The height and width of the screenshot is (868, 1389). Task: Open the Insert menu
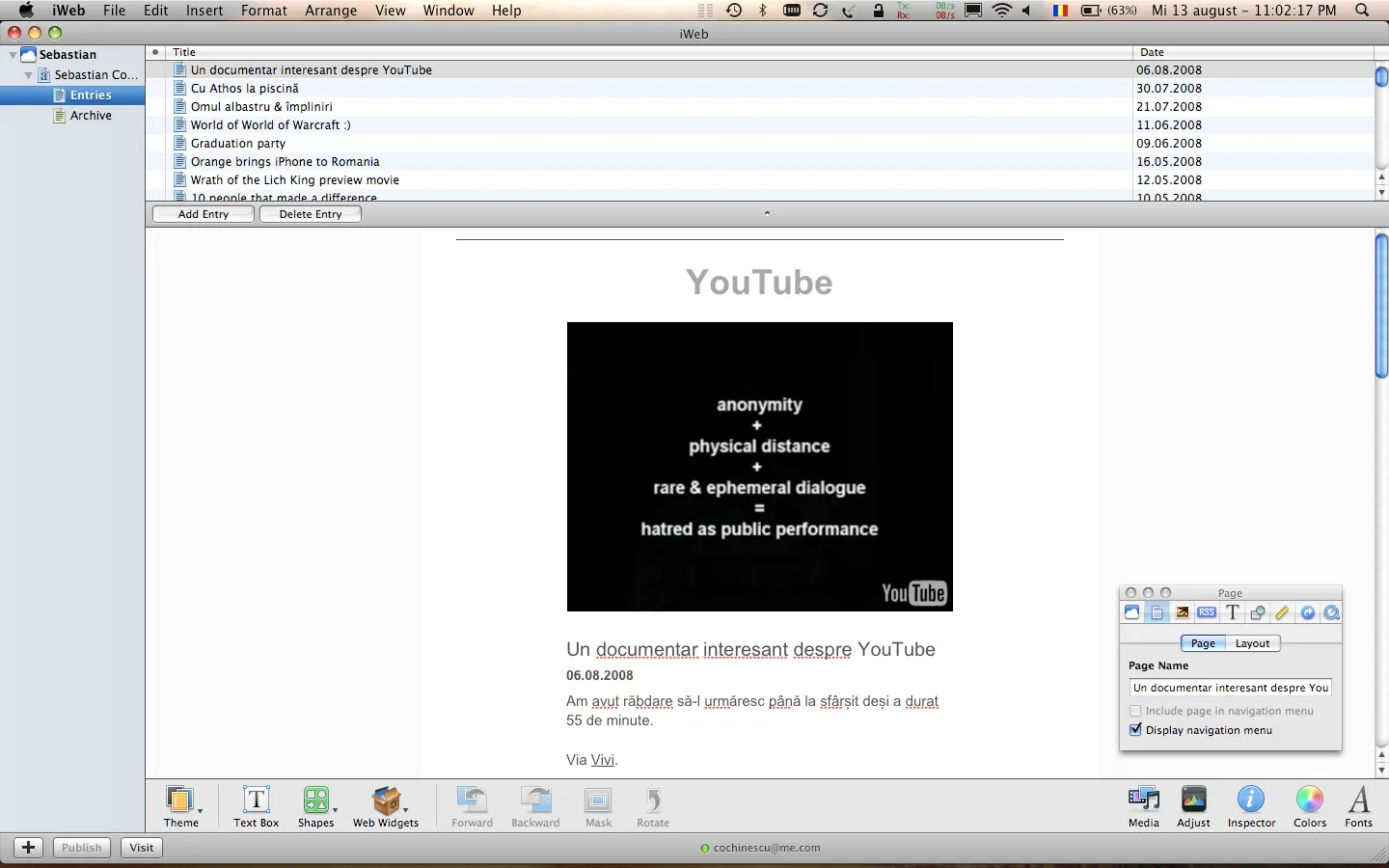pos(204,11)
